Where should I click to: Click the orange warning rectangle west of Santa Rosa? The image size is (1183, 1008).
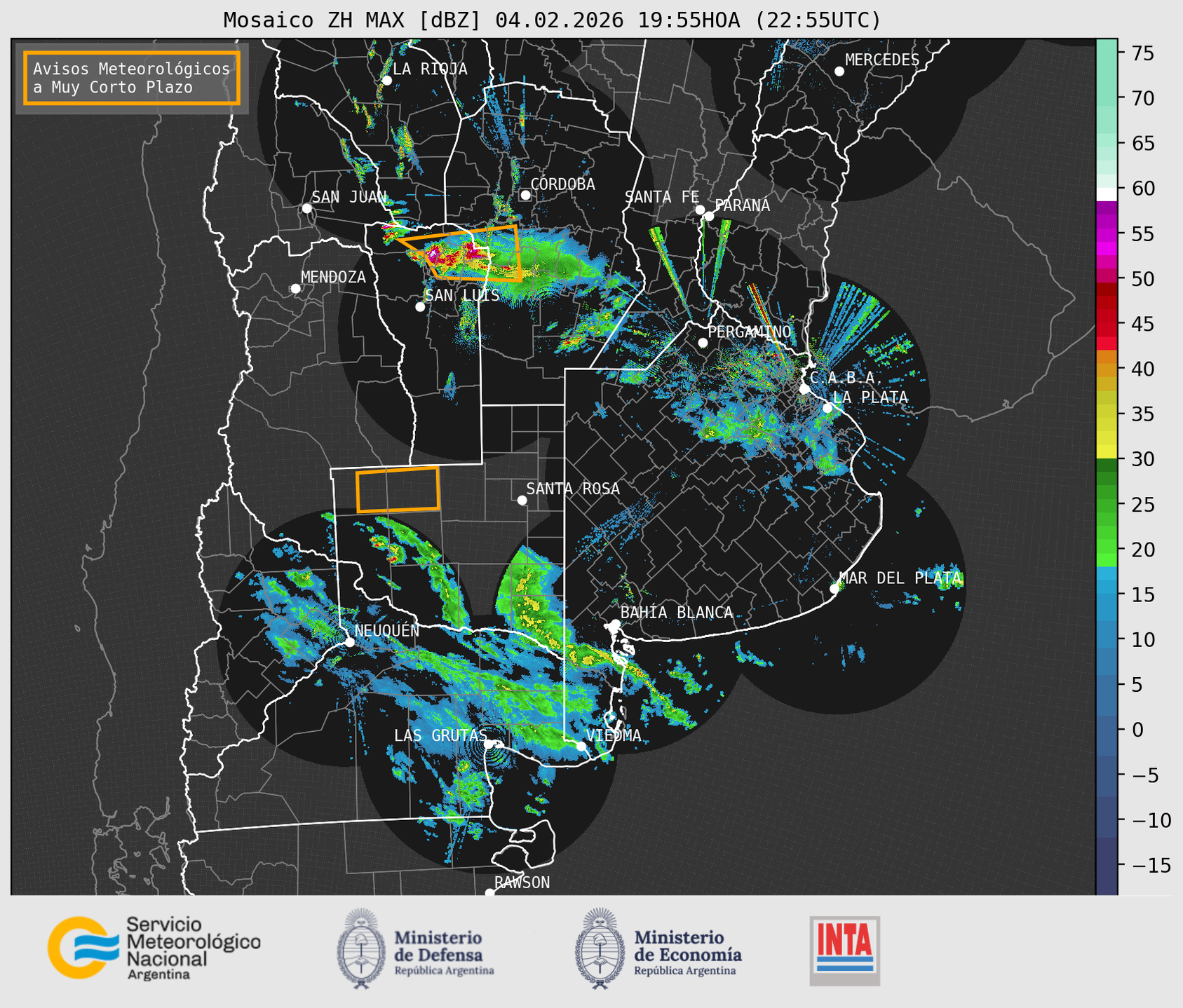(398, 489)
